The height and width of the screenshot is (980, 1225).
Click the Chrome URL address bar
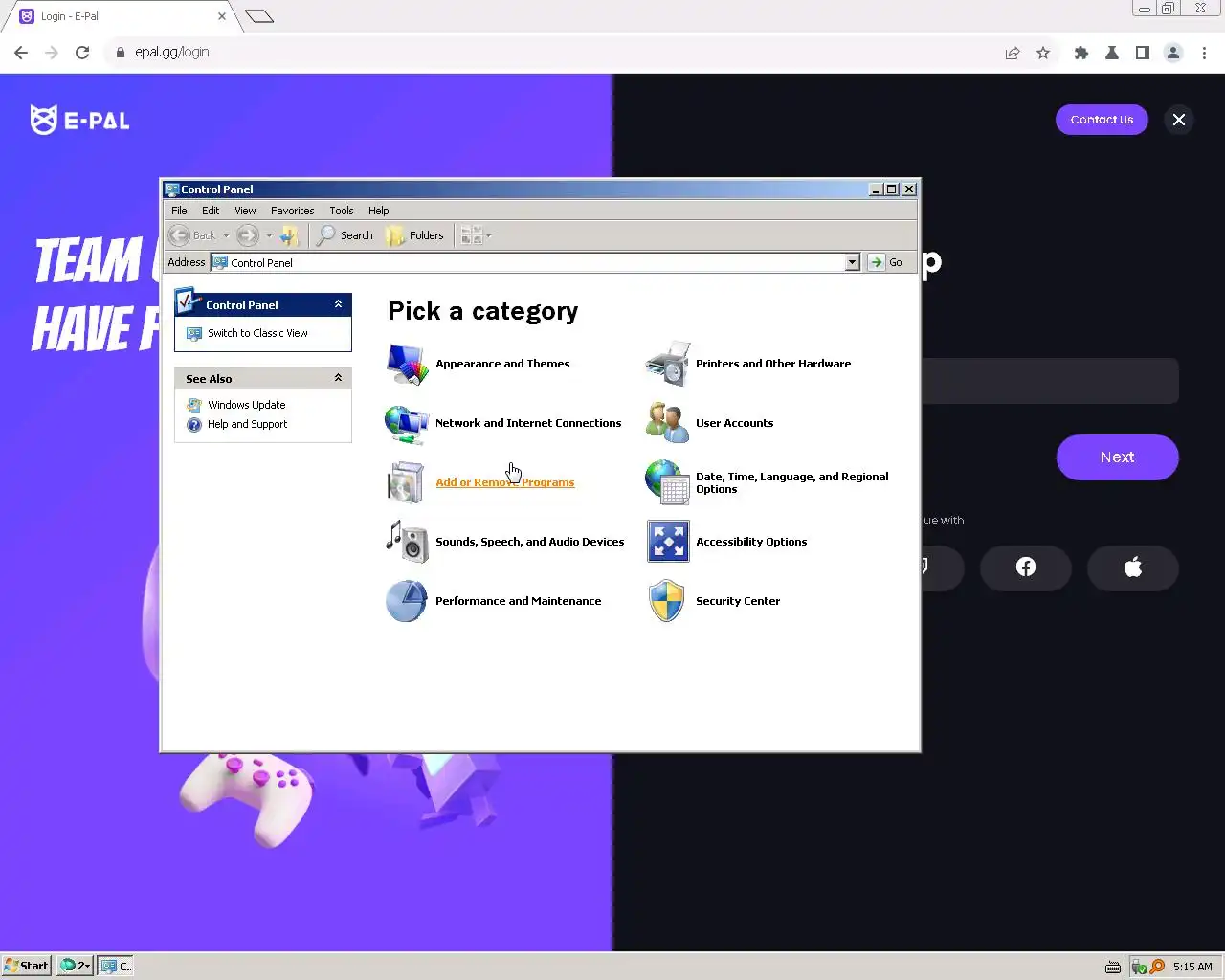tap(555, 53)
